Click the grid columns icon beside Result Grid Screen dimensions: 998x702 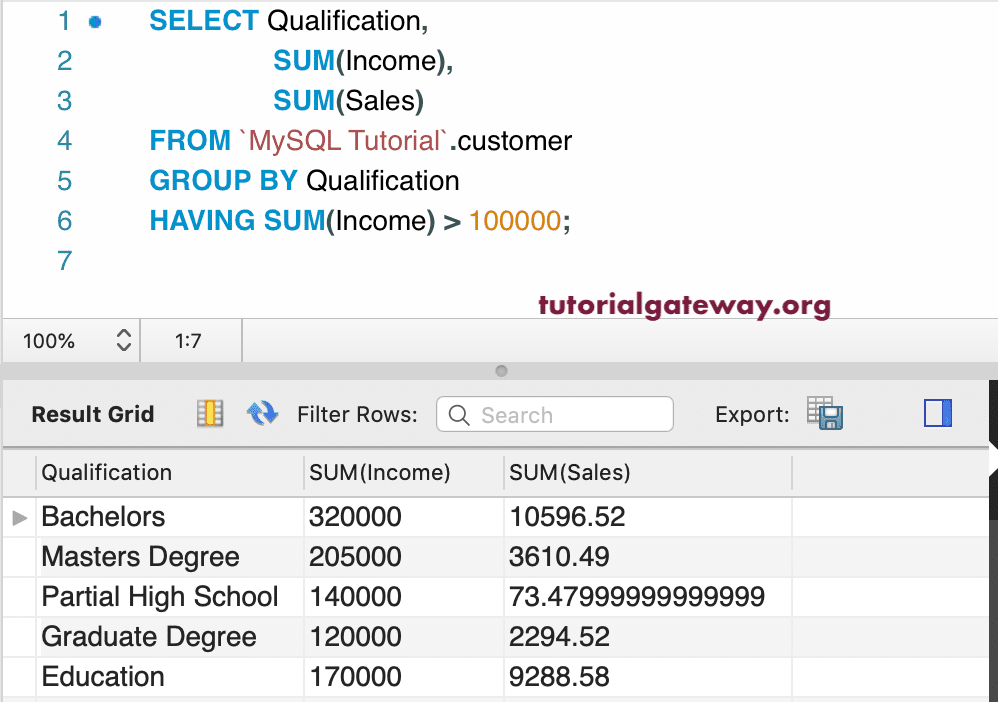(210, 414)
